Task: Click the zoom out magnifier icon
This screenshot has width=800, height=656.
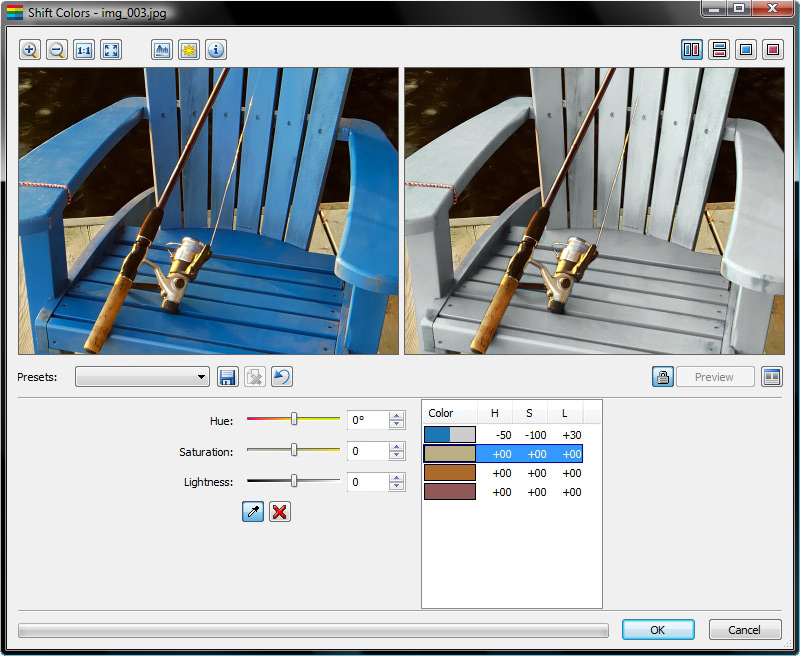Action: pyautogui.click(x=57, y=50)
